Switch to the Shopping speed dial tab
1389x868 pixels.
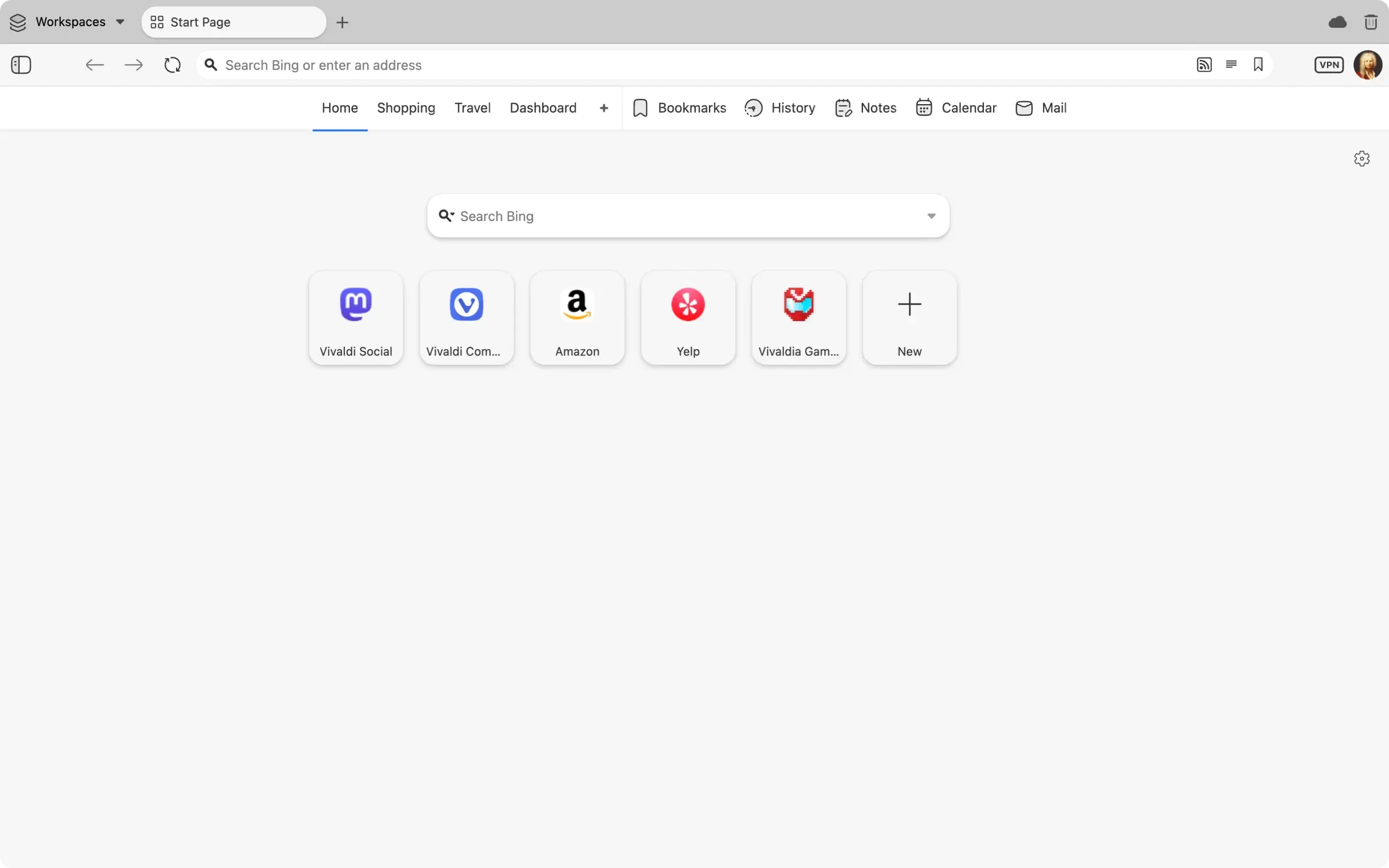(406, 108)
